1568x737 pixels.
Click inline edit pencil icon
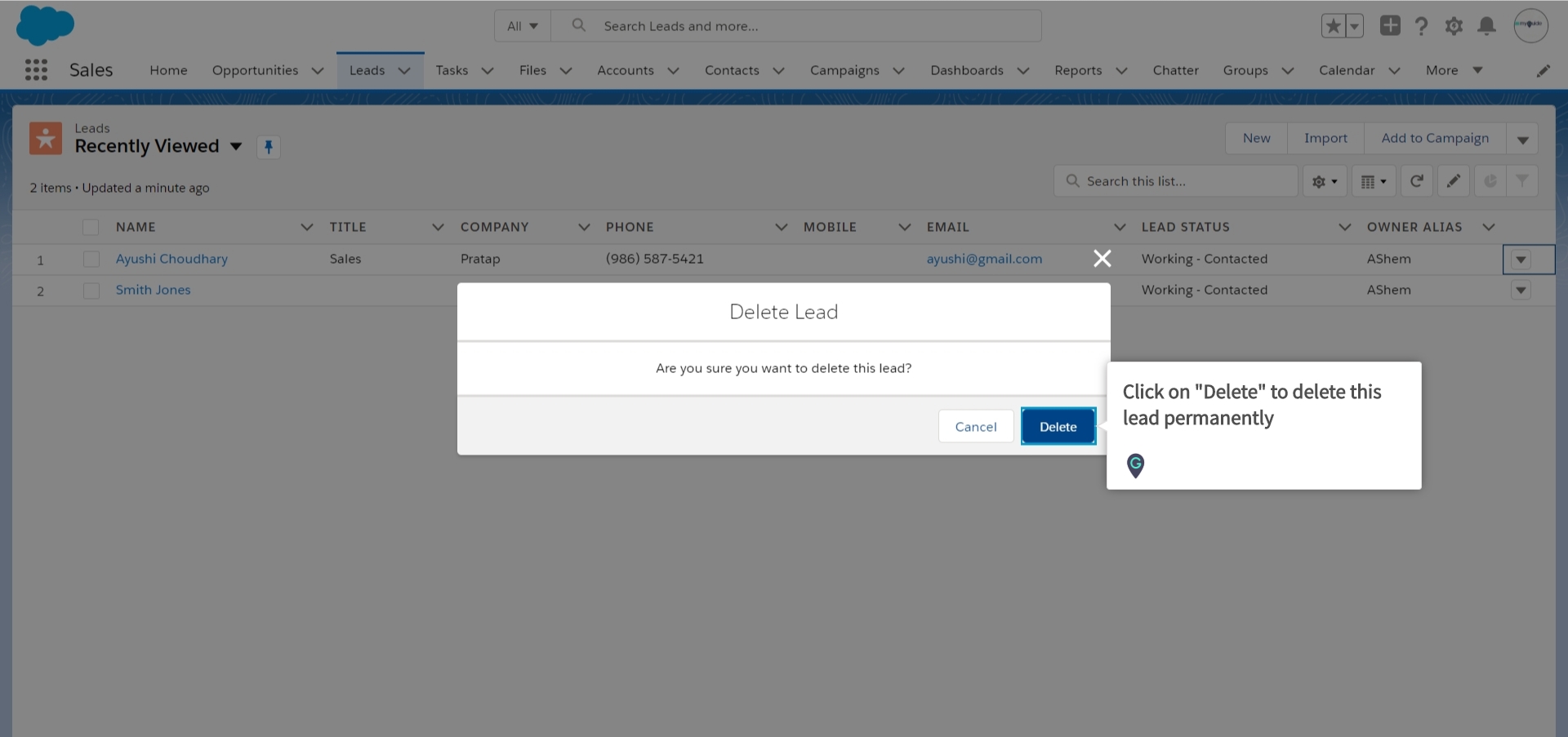coord(1453,180)
